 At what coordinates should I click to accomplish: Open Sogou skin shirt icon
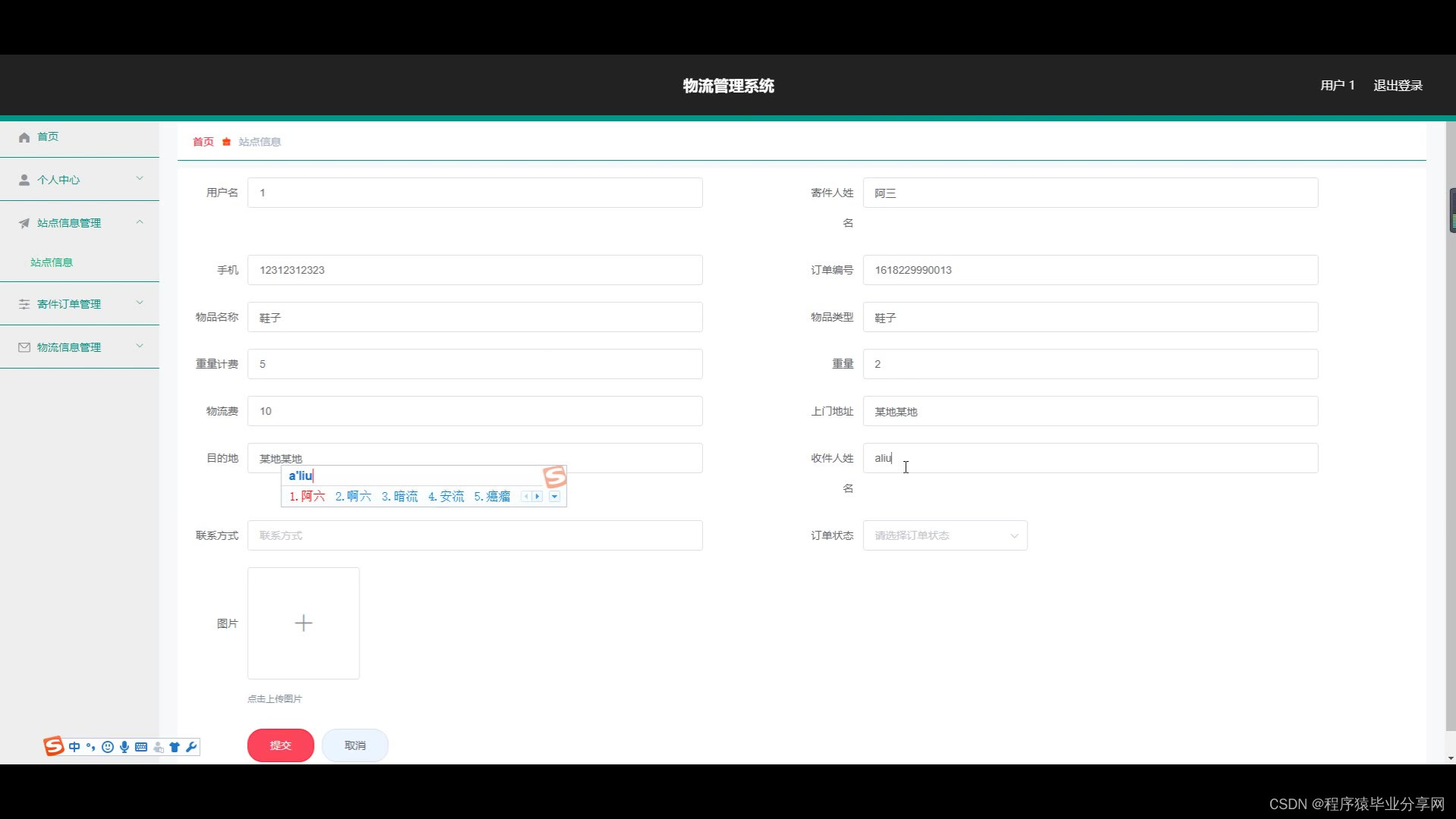click(x=174, y=747)
